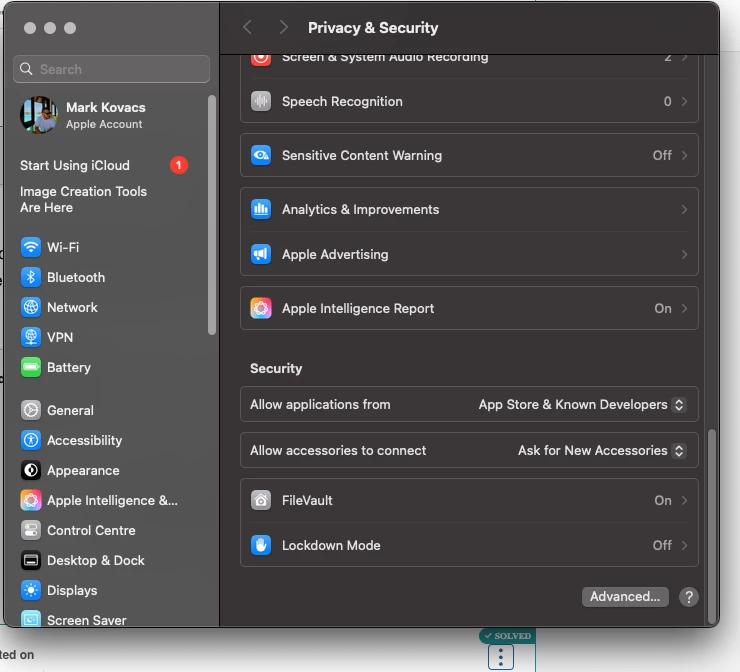
Task: Click the sidebar scrollbar
Action: point(212,215)
